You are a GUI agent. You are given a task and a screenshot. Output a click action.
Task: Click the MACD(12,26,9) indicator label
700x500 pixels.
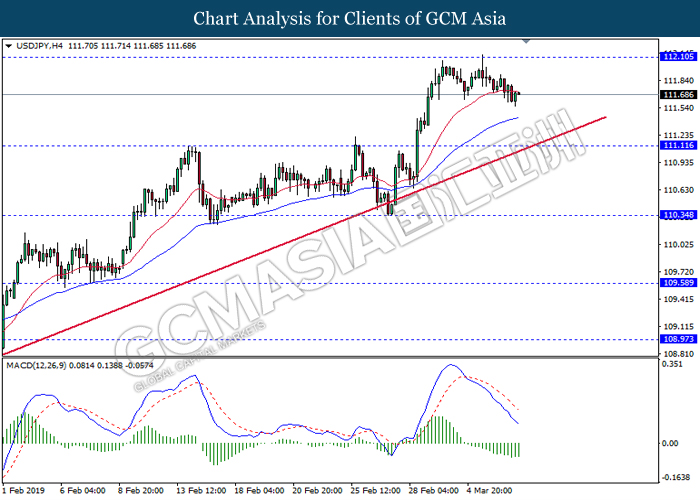click(36, 366)
